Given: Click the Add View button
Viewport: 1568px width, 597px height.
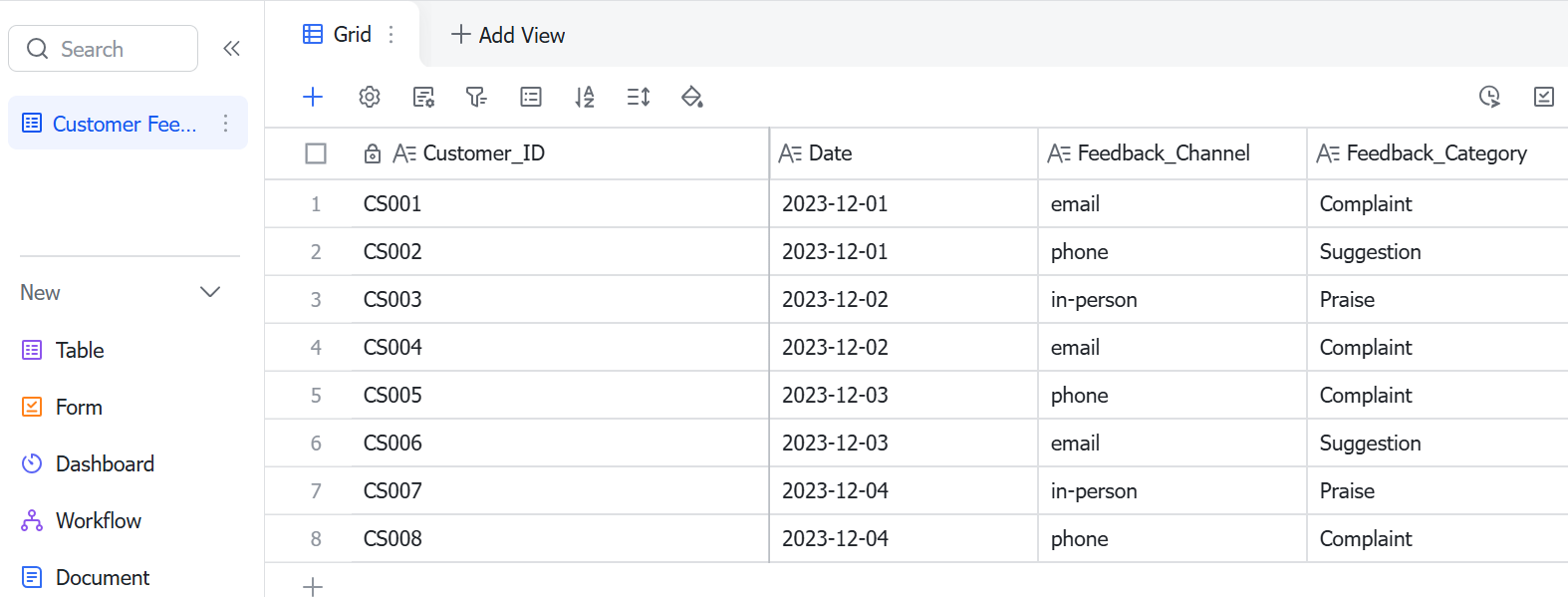Looking at the screenshot, I should 508,35.
